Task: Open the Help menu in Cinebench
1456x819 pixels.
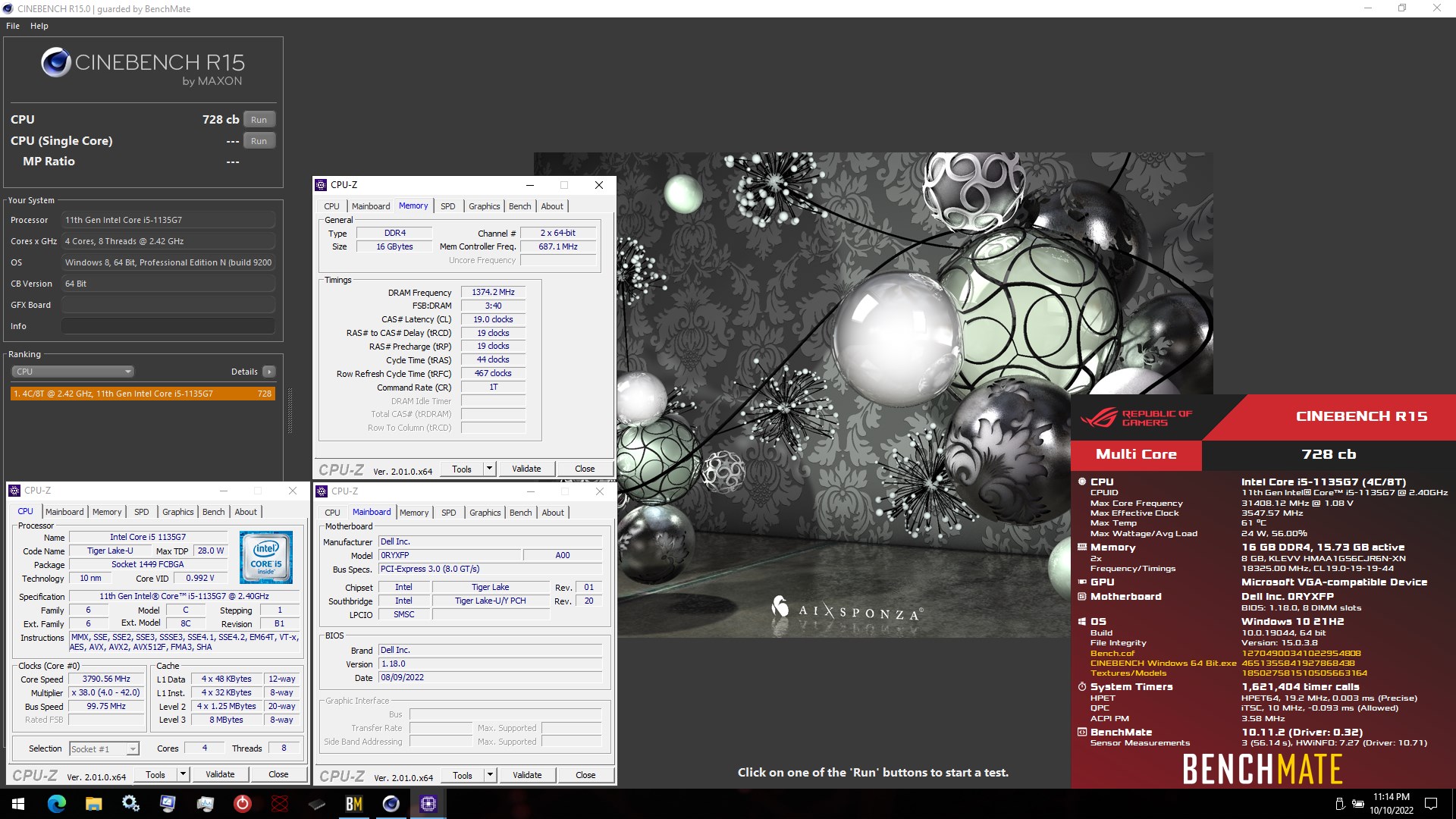Action: coord(39,26)
